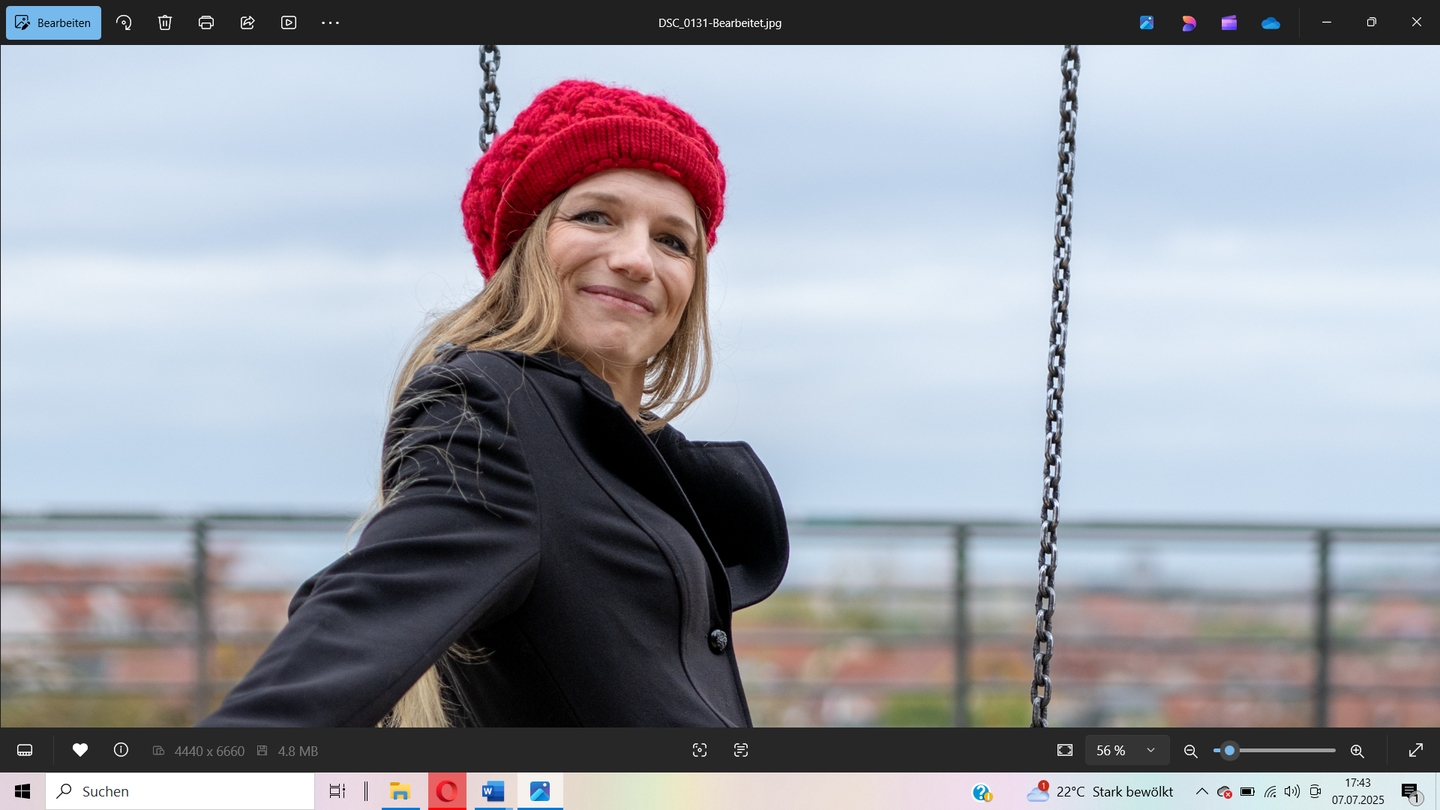1440x810 pixels.
Task: Share the photo with the share icon
Action: (x=247, y=23)
